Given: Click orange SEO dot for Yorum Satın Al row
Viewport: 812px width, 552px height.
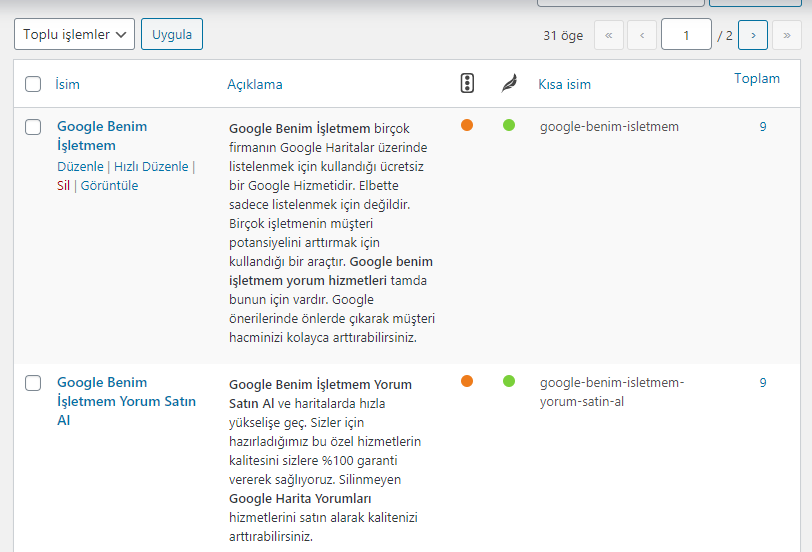Looking at the screenshot, I should point(467,381).
